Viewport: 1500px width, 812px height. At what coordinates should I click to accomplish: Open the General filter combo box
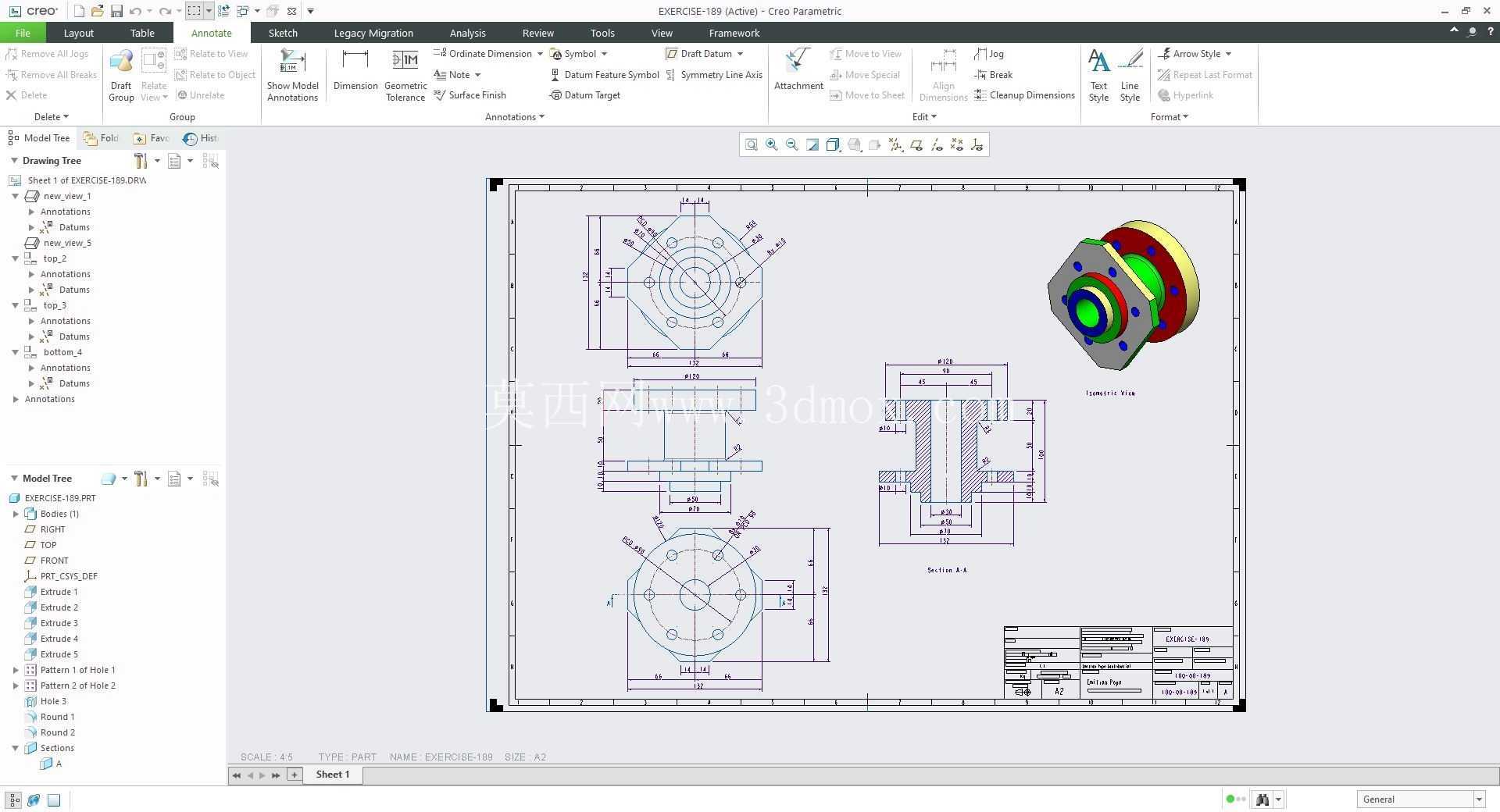coord(1420,800)
